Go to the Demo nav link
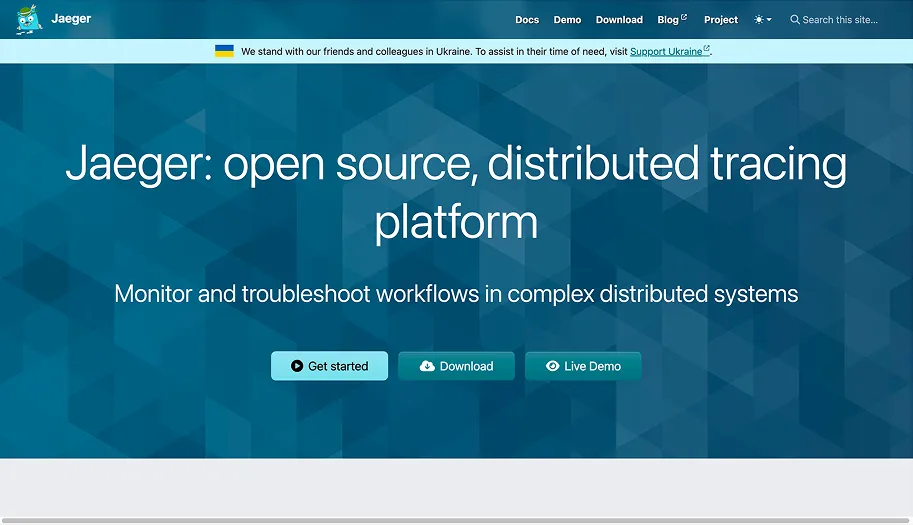The height and width of the screenshot is (525, 913). pos(567,20)
